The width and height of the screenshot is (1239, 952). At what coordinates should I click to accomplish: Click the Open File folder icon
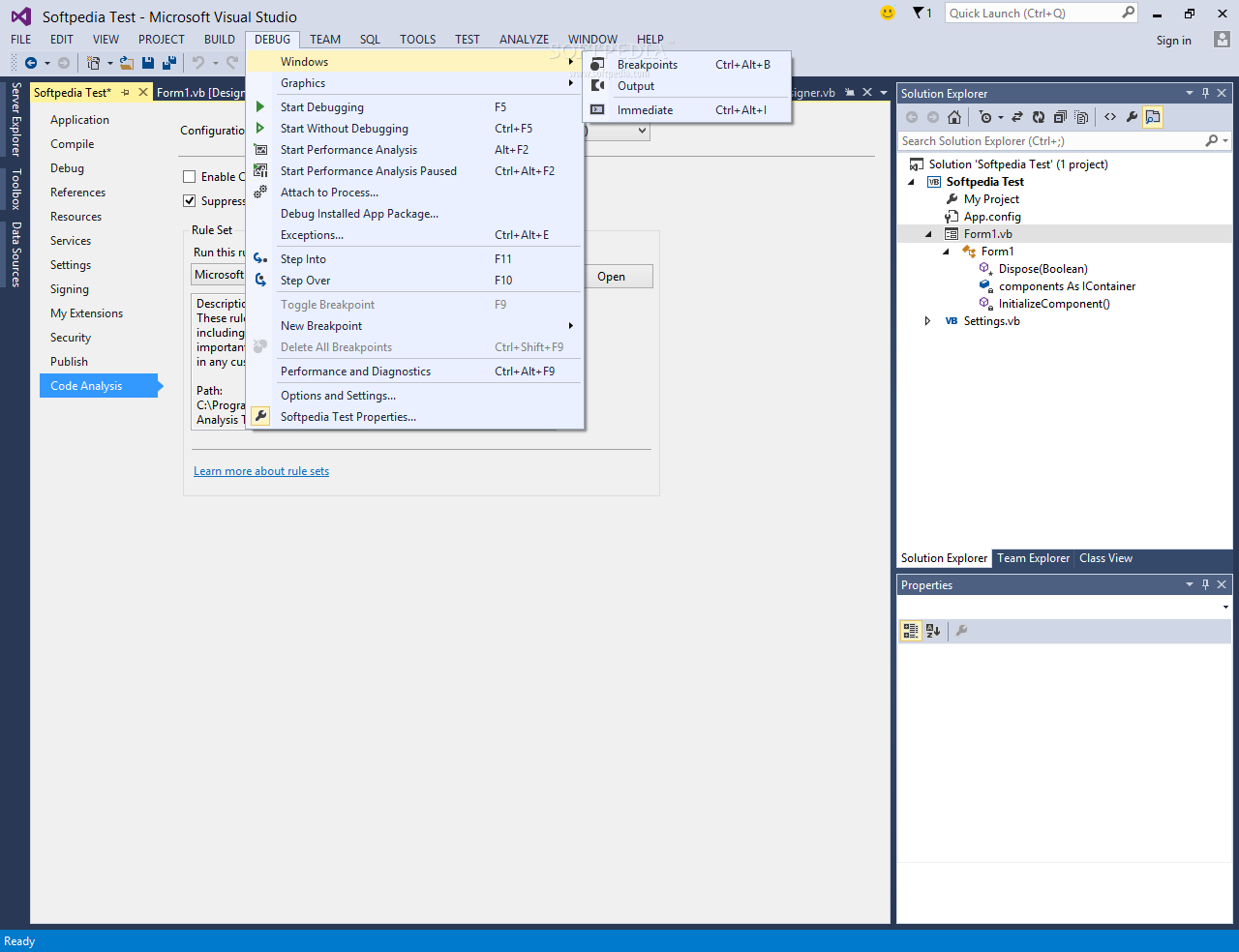pyautogui.click(x=127, y=63)
